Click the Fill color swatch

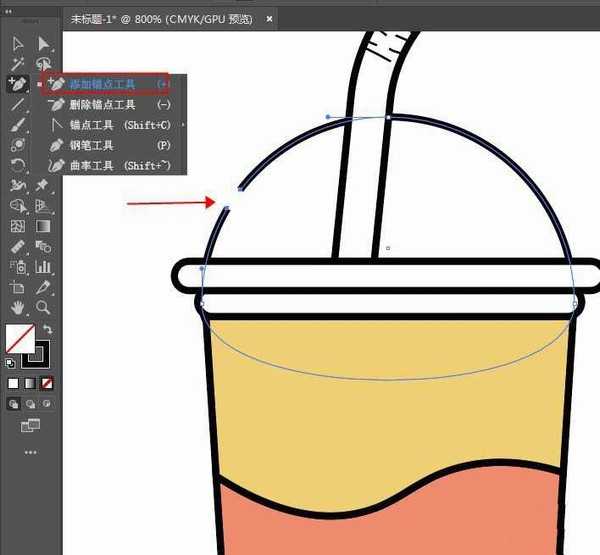click(20, 338)
